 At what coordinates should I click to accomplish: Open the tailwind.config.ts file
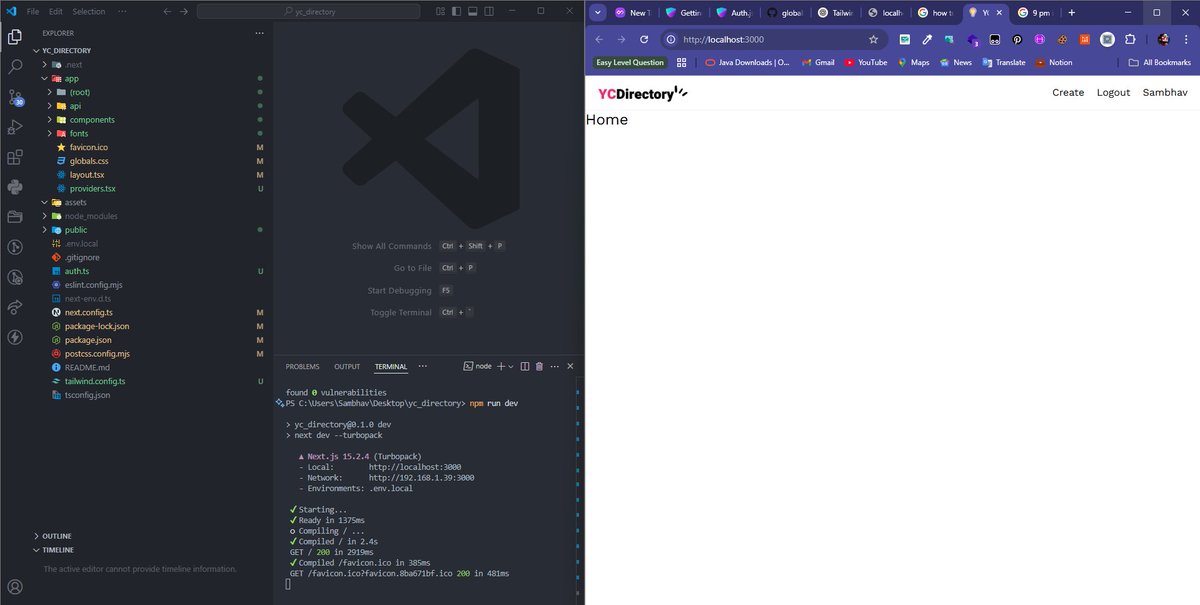pyautogui.click(x=95, y=381)
